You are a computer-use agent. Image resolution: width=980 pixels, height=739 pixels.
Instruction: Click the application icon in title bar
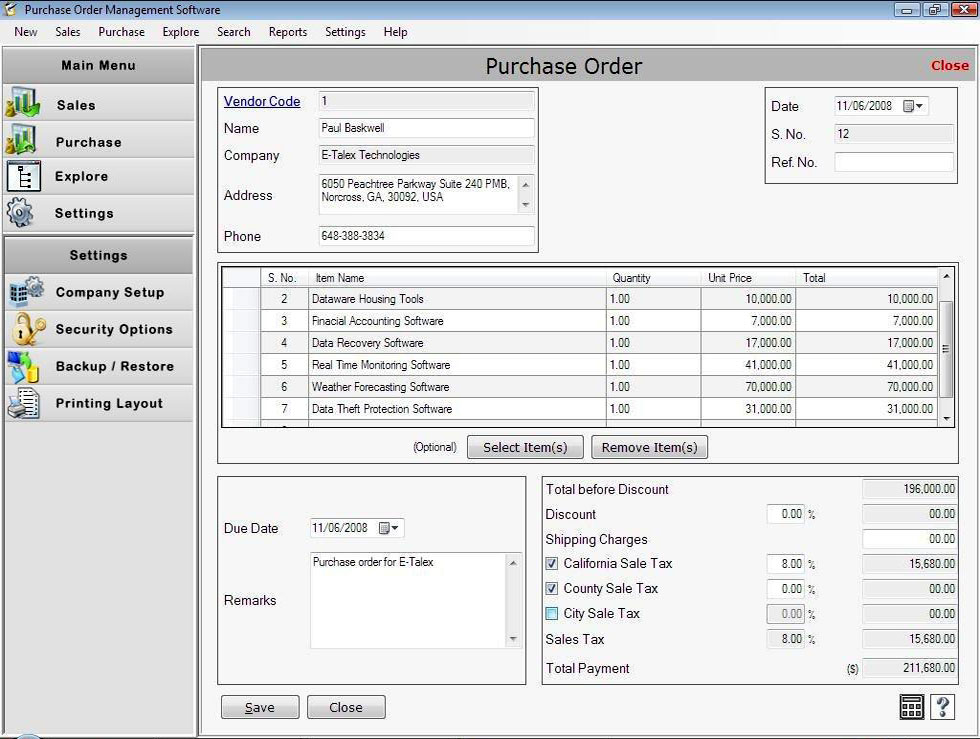(11, 9)
